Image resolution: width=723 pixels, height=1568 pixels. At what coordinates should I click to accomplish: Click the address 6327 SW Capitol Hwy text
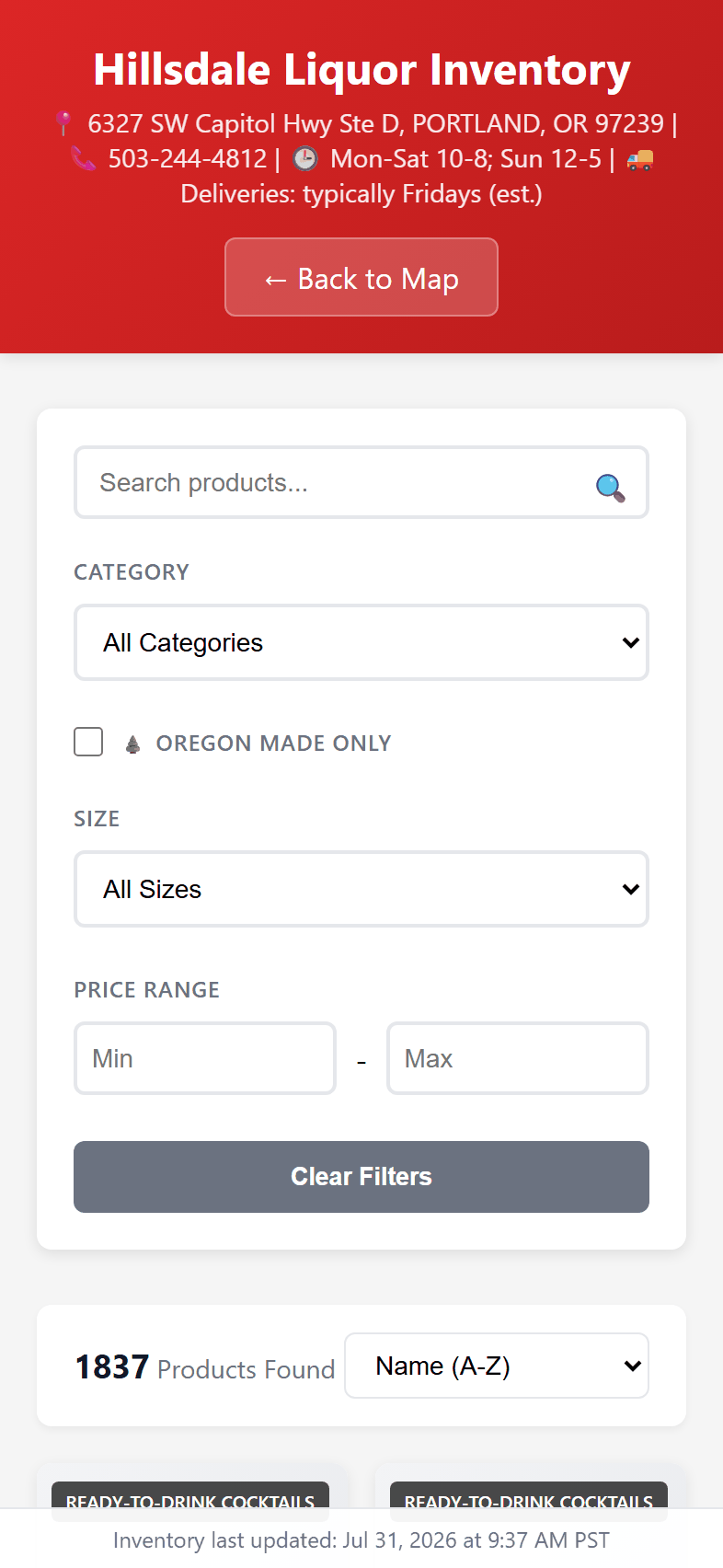click(375, 123)
